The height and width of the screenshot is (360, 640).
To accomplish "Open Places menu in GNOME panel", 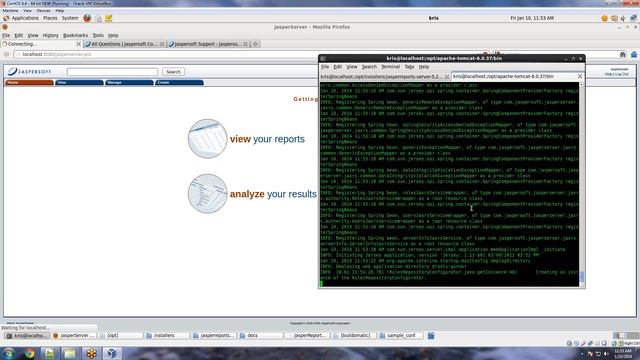I will point(50,18).
